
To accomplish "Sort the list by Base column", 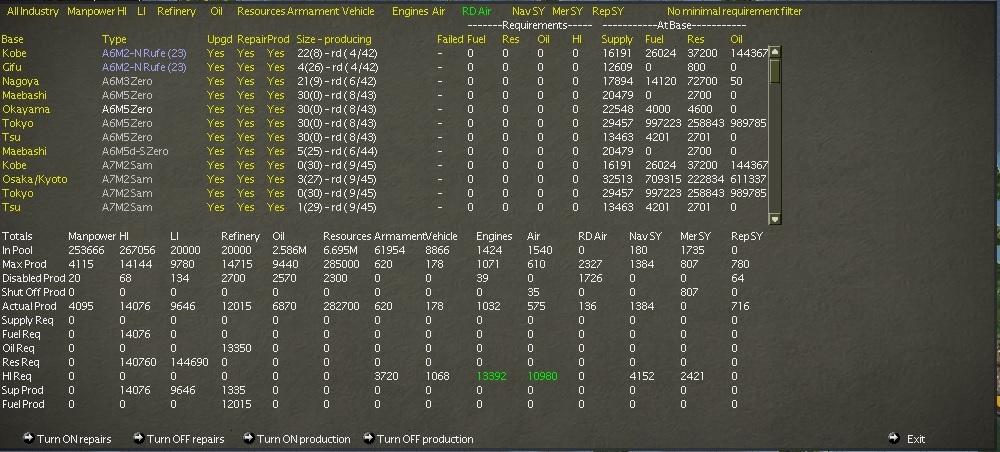I will click(x=13, y=40).
